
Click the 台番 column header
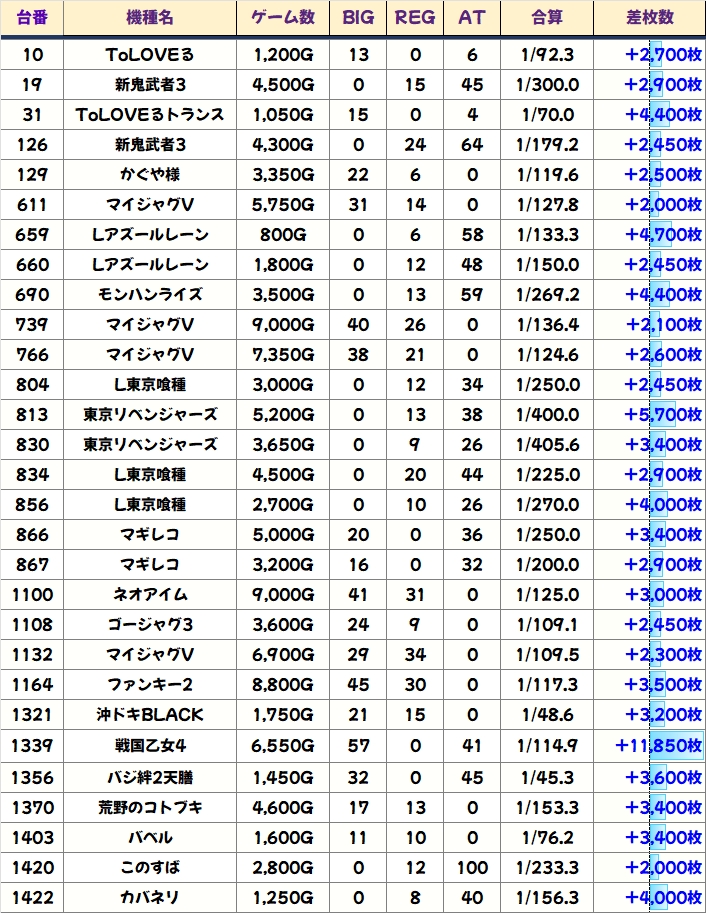tap(32, 18)
